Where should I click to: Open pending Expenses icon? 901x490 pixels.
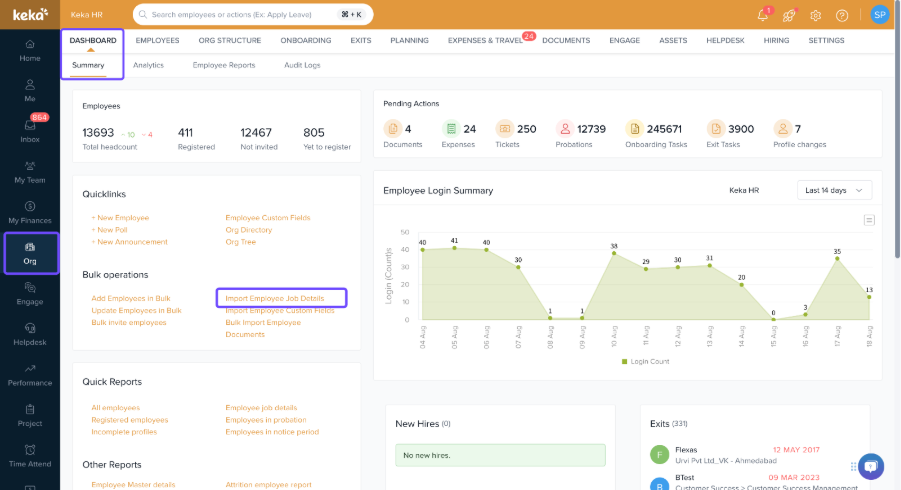point(451,128)
